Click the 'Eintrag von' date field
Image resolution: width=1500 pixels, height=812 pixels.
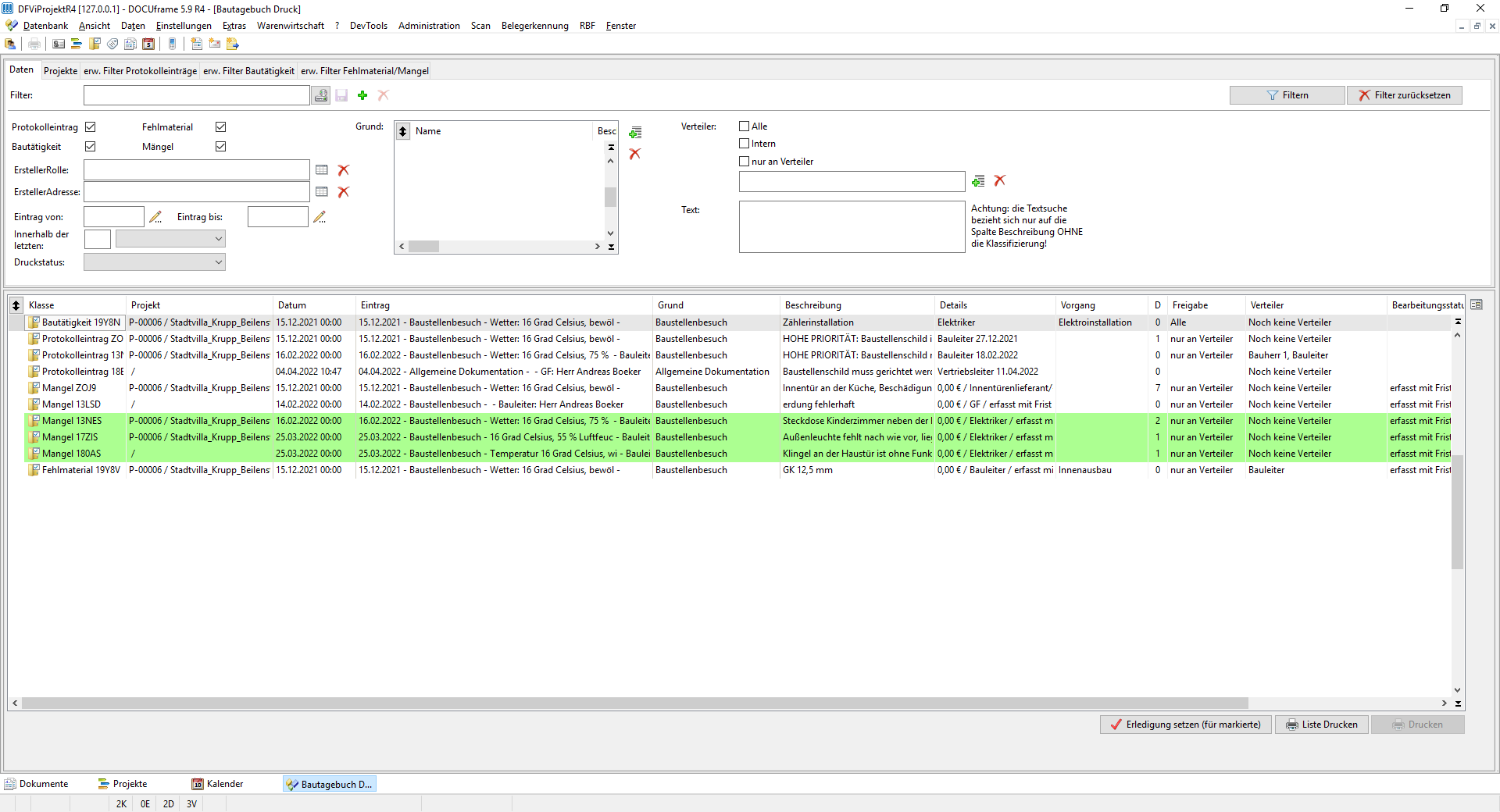tap(114, 216)
